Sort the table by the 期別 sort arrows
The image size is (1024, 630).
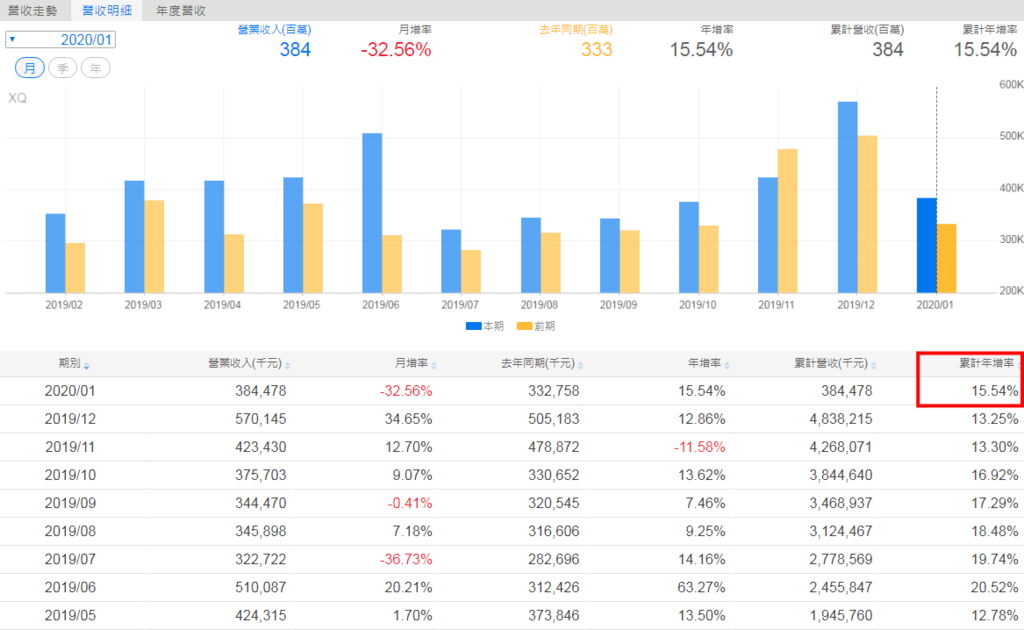click(87, 366)
